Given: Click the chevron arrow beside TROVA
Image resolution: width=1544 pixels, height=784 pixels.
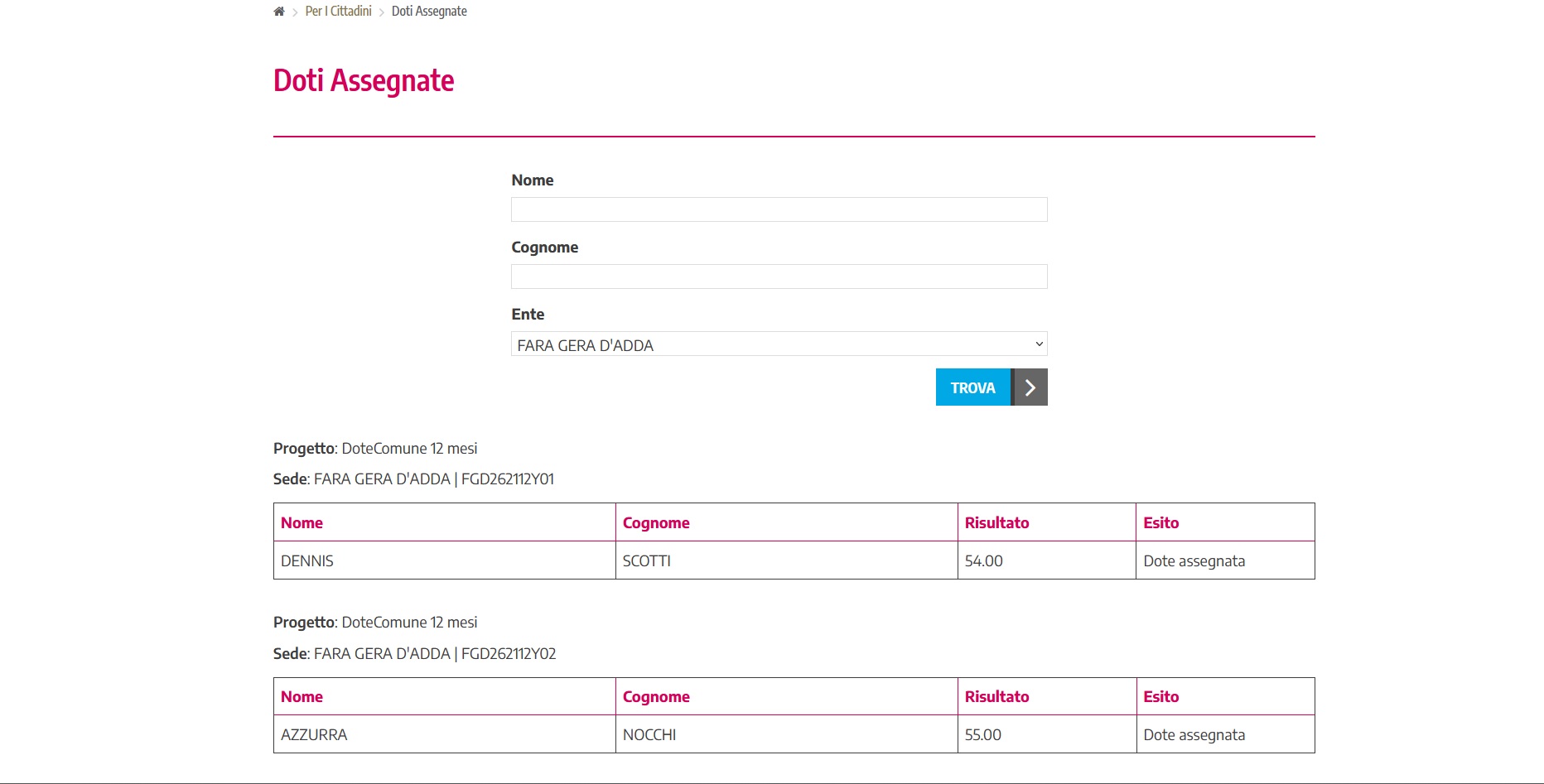Looking at the screenshot, I should pos(1030,387).
